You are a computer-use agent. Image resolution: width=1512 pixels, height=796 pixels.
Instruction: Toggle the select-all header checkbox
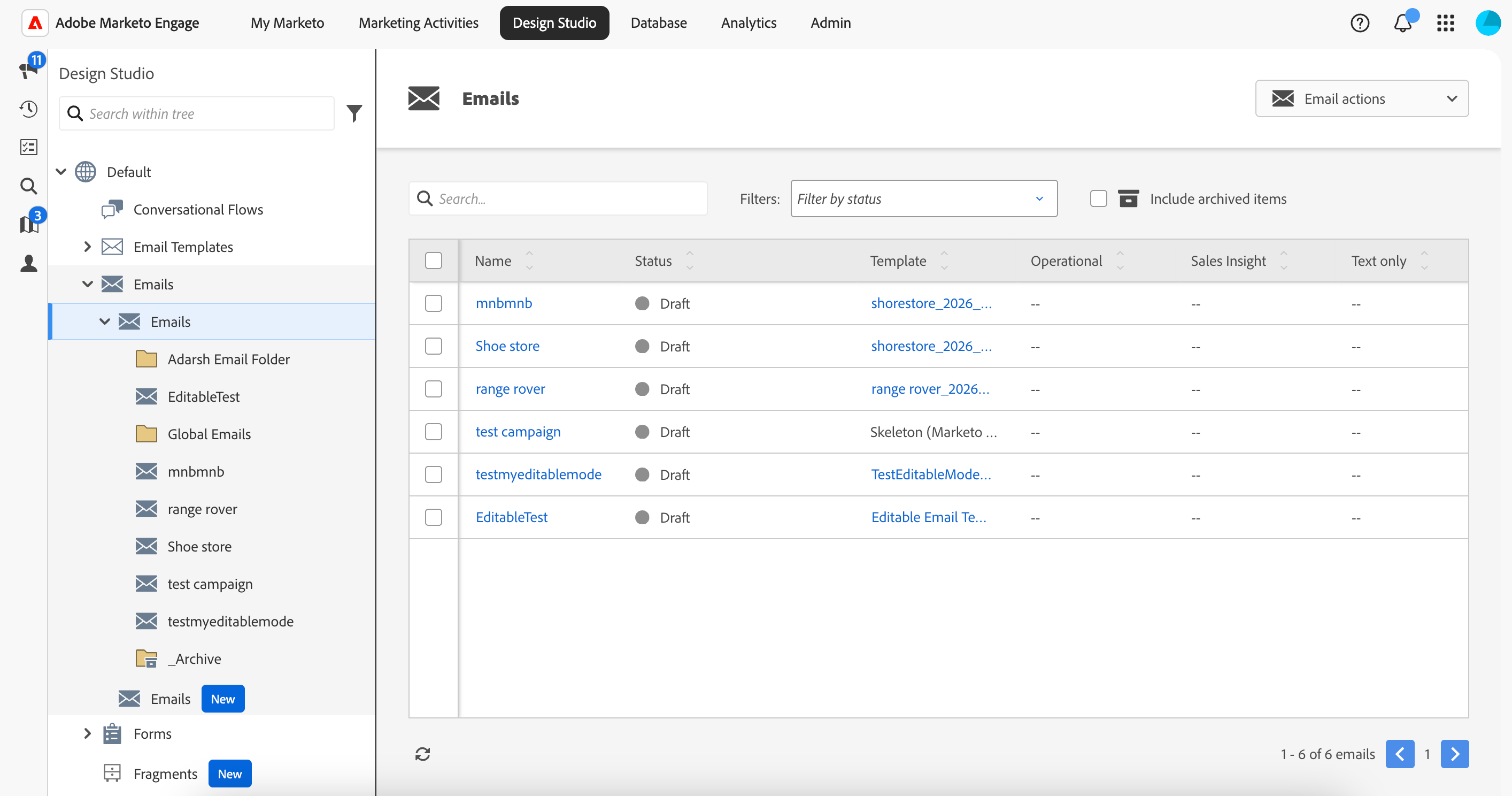(x=433, y=261)
